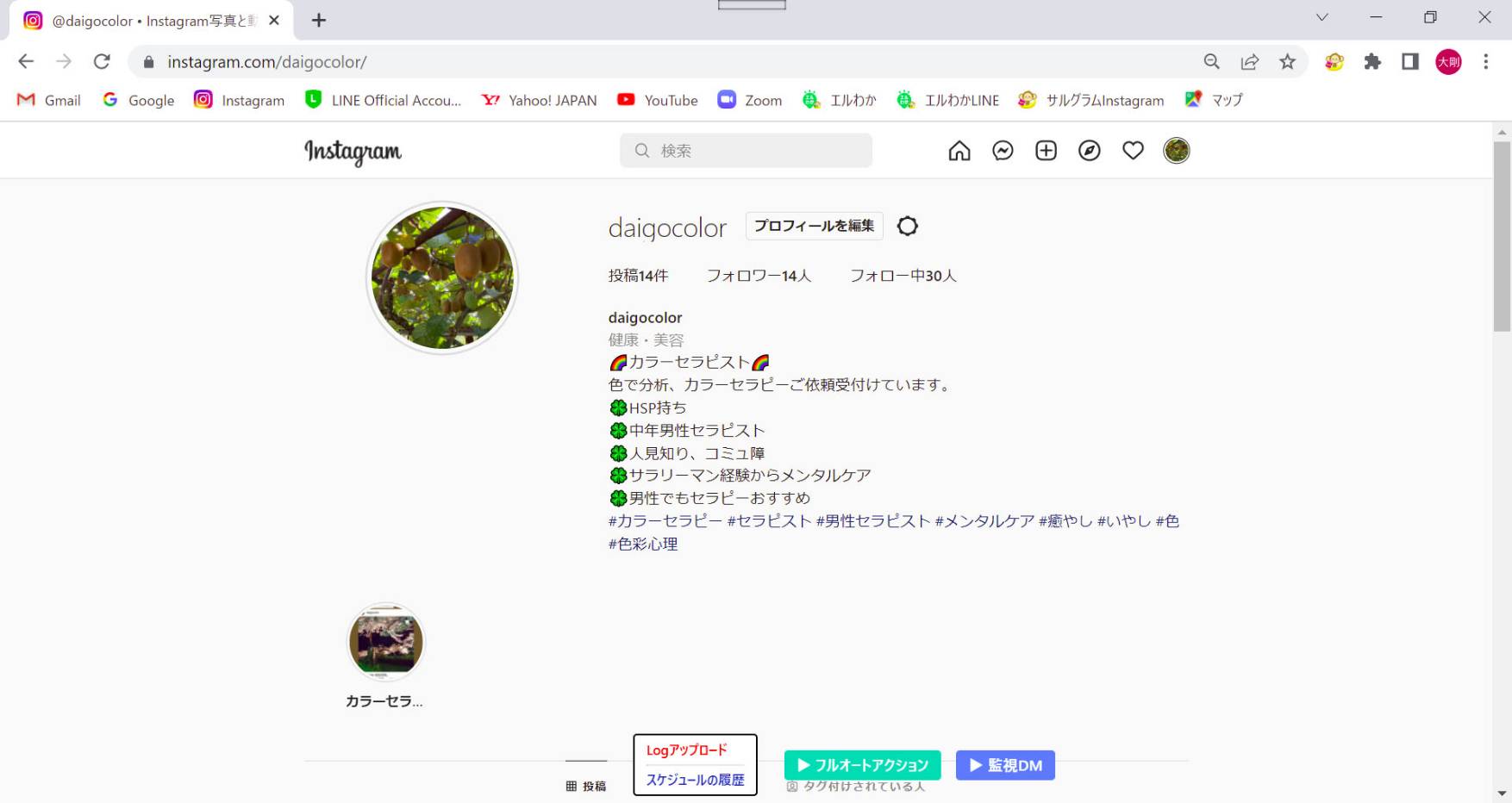Open the カラーセラ... story highlight
Screen dimensions: 1512x803
385,643
